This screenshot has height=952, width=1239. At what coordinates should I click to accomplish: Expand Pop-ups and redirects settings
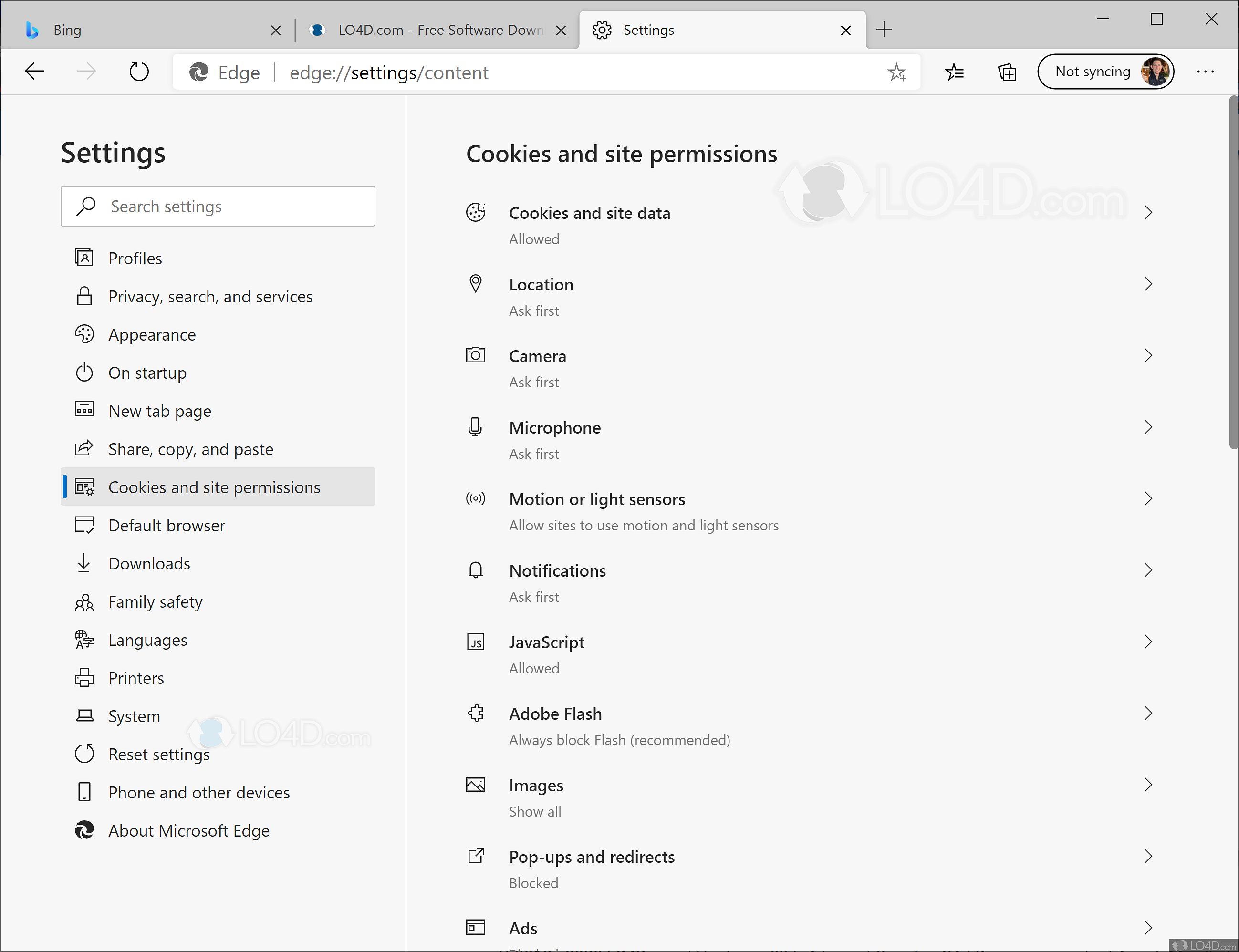coord(1149,856)
